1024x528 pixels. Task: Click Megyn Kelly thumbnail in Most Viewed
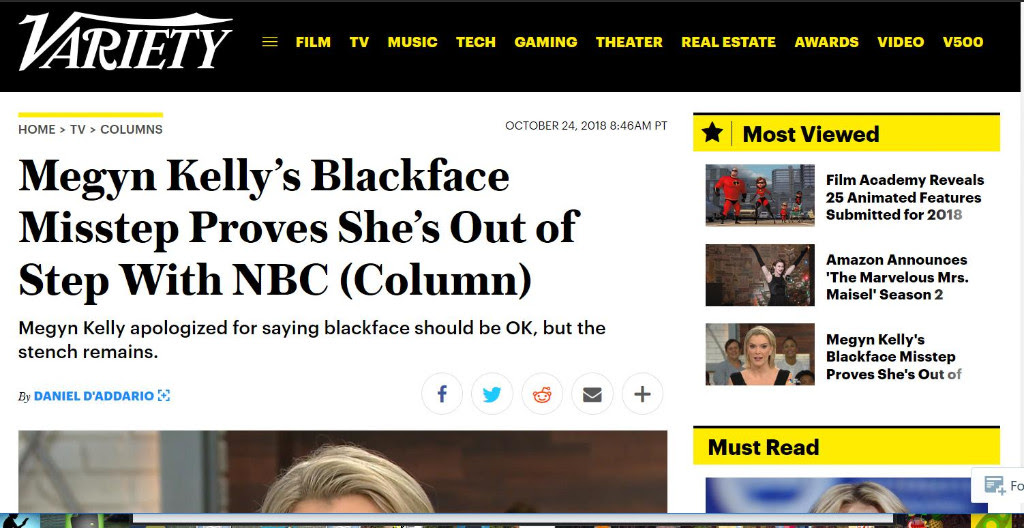click(760, 354)
